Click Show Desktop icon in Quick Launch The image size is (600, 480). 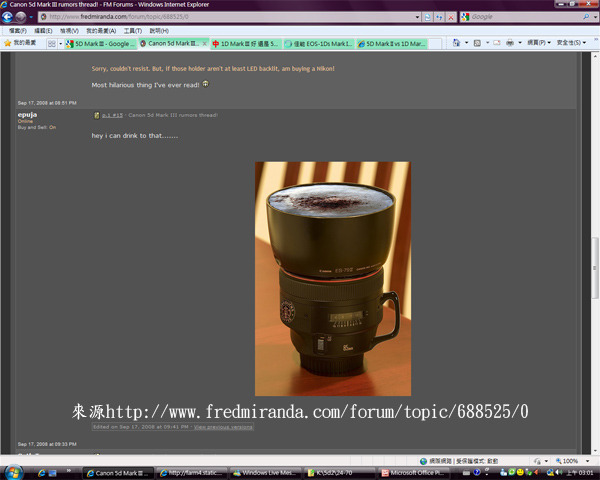tap(52, 473)
